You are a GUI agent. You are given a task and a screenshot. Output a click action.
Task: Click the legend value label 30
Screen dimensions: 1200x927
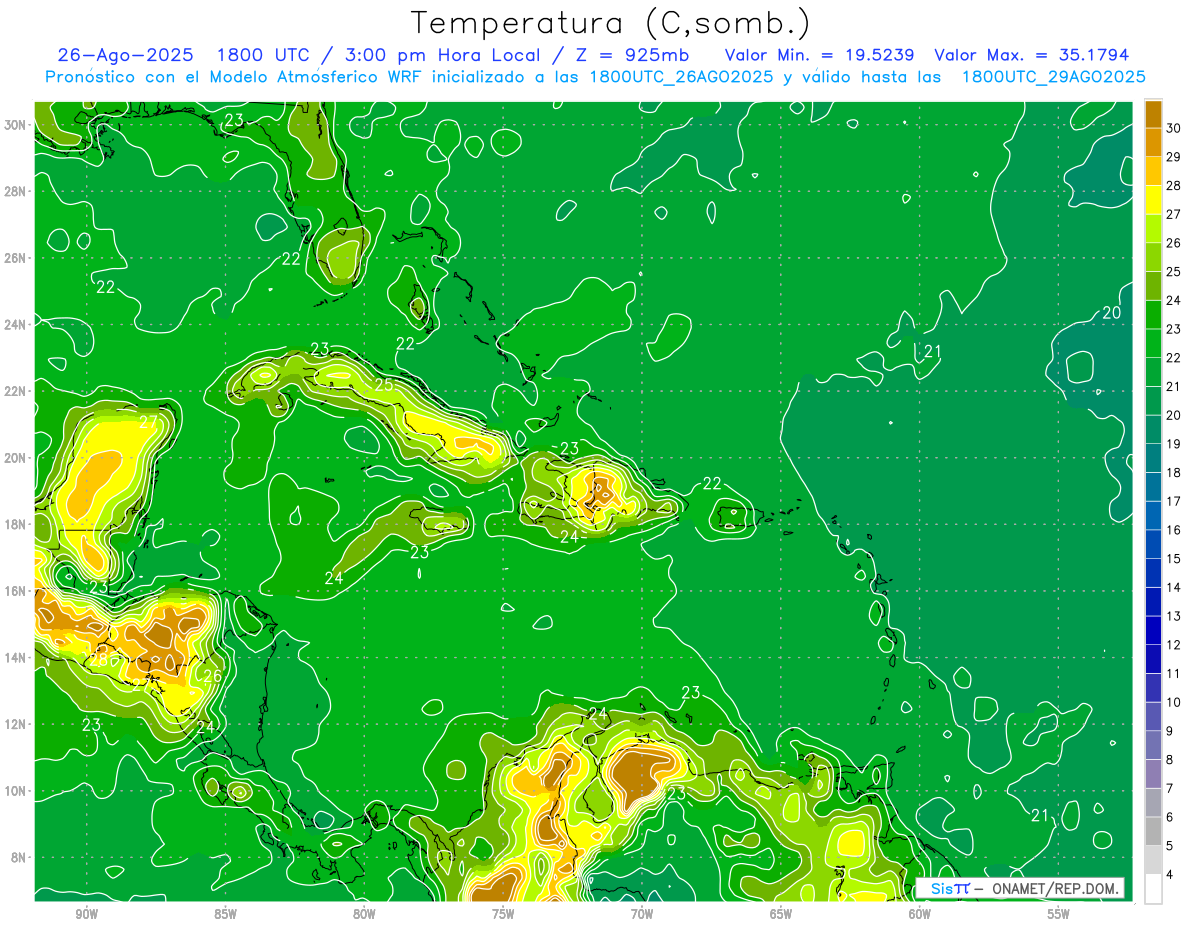coord(1173,128)
